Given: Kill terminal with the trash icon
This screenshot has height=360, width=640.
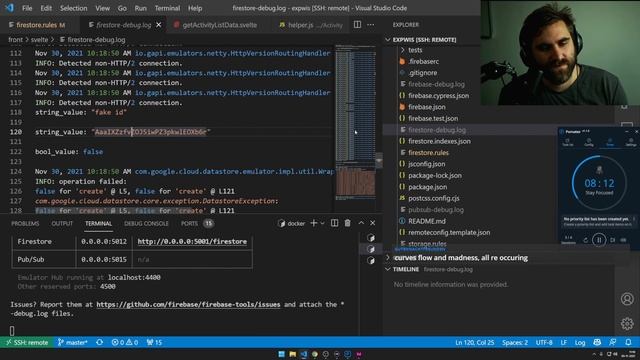Looking at the screenshot, I should 347,223.
